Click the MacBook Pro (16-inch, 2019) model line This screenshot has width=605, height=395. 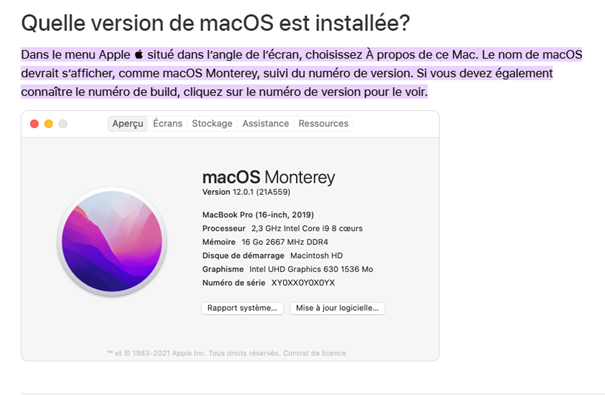[x=258, y=215]
